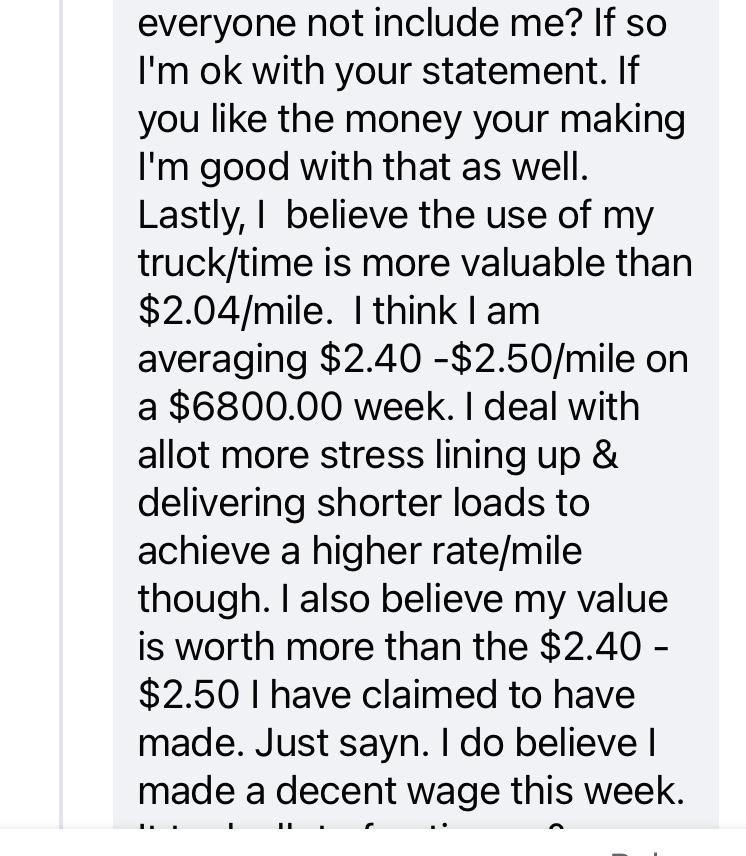
Task: Tap the partially visible Reply button
Action: point(640,850)
